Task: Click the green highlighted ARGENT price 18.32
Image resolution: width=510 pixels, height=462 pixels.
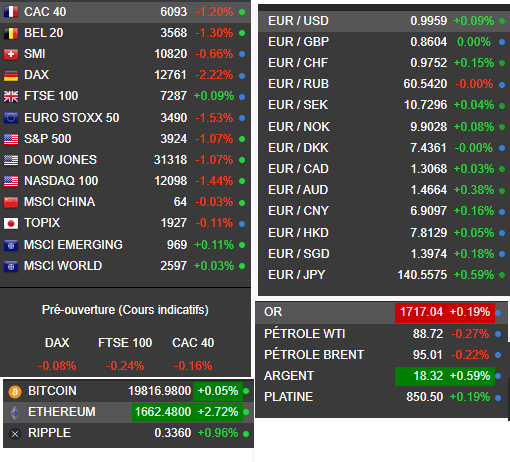Action: pyautogui.click(x=428, y=376)
